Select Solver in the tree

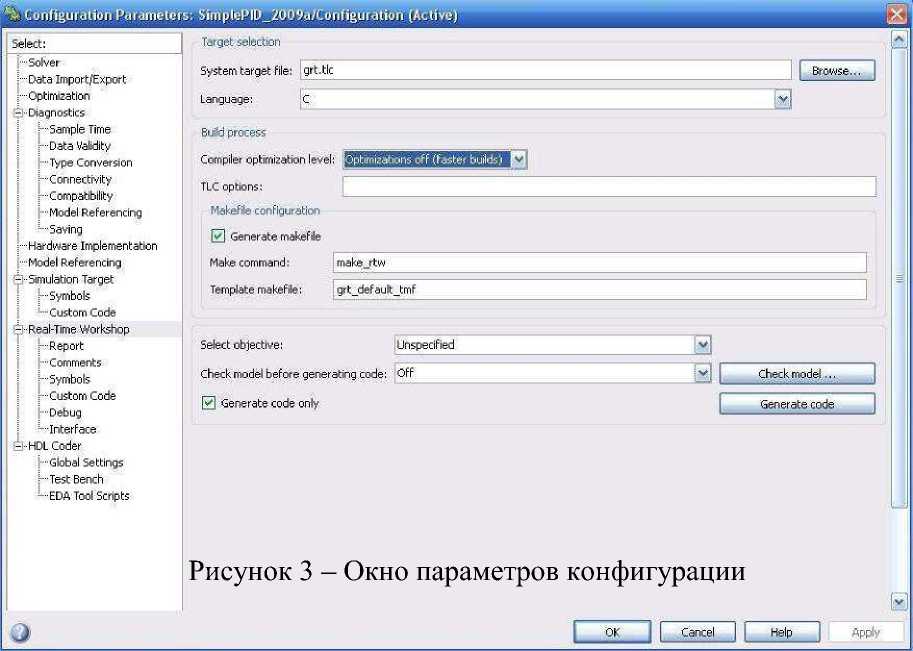tap(44, 62)
